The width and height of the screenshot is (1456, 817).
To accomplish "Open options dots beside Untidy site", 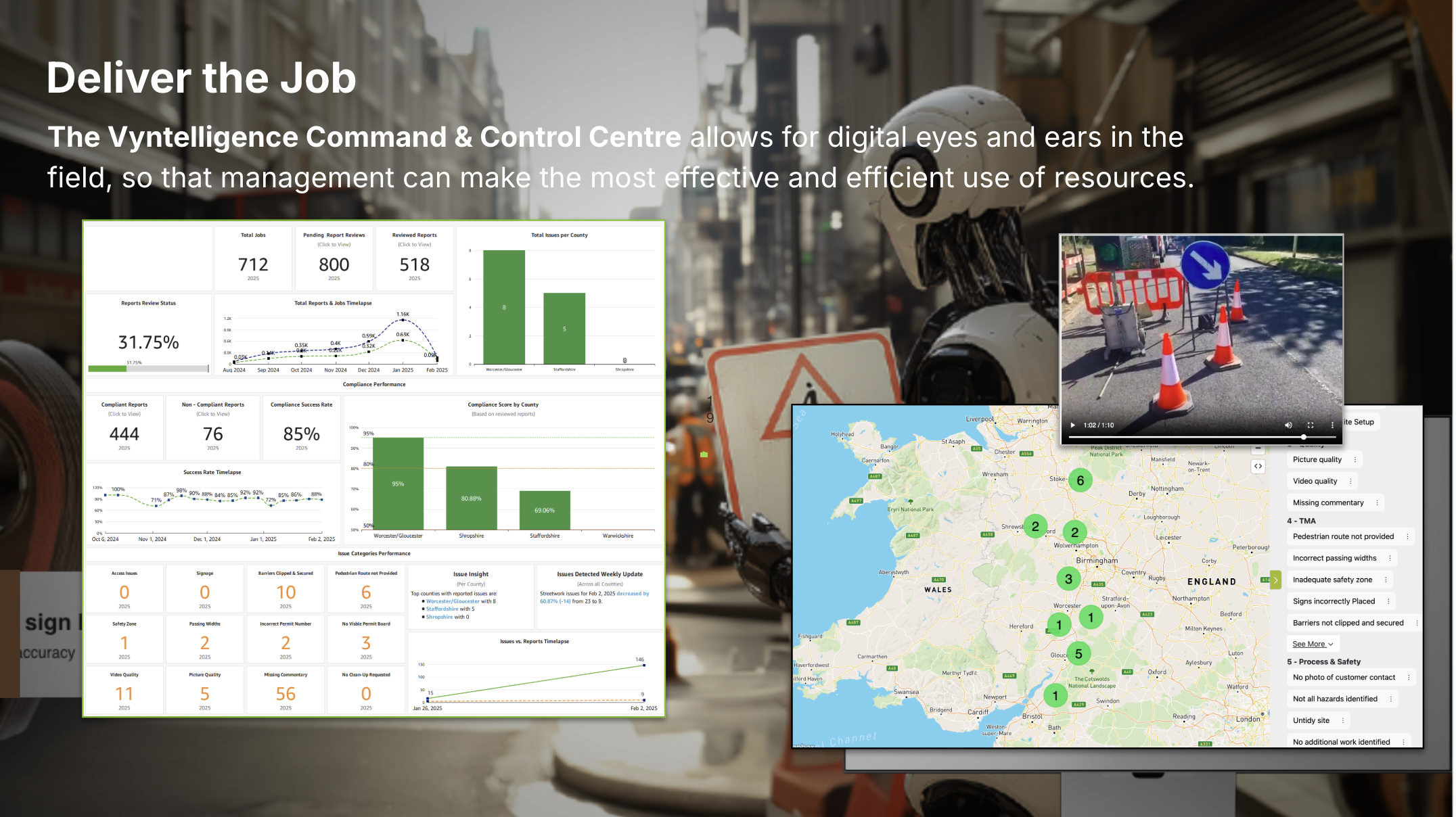I will 1343,720.
